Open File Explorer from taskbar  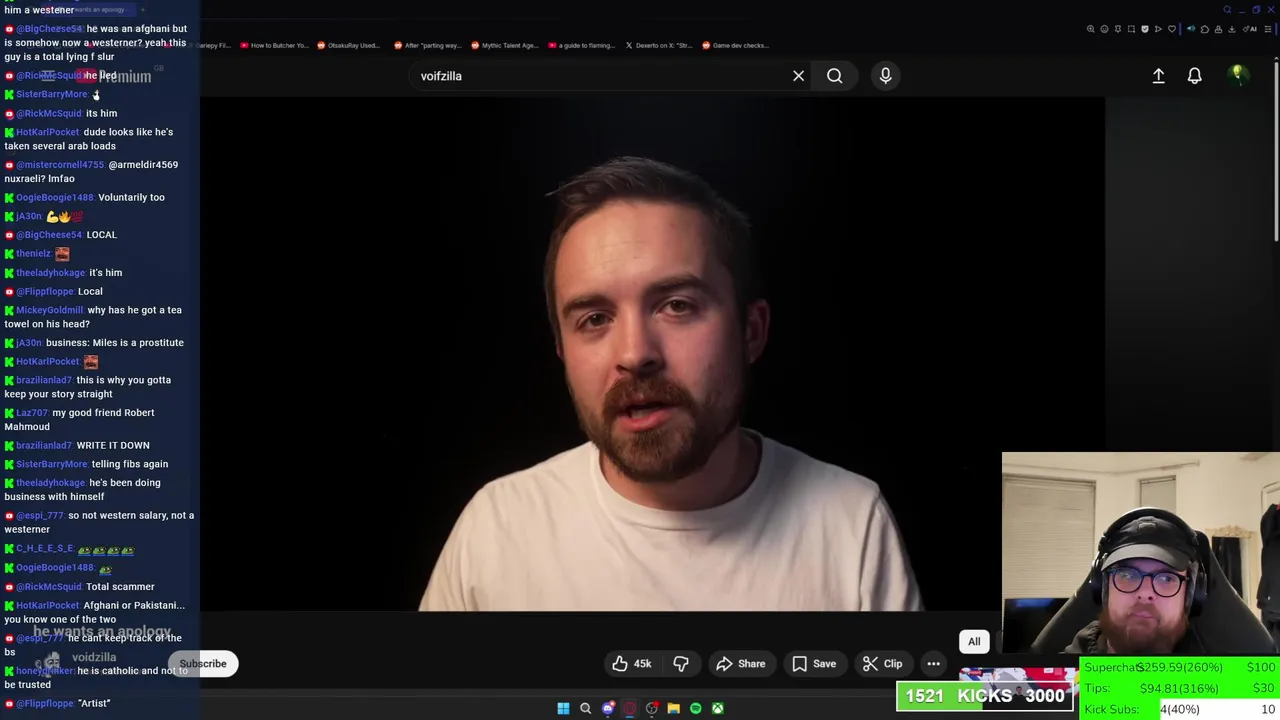(x=673, y=709)
